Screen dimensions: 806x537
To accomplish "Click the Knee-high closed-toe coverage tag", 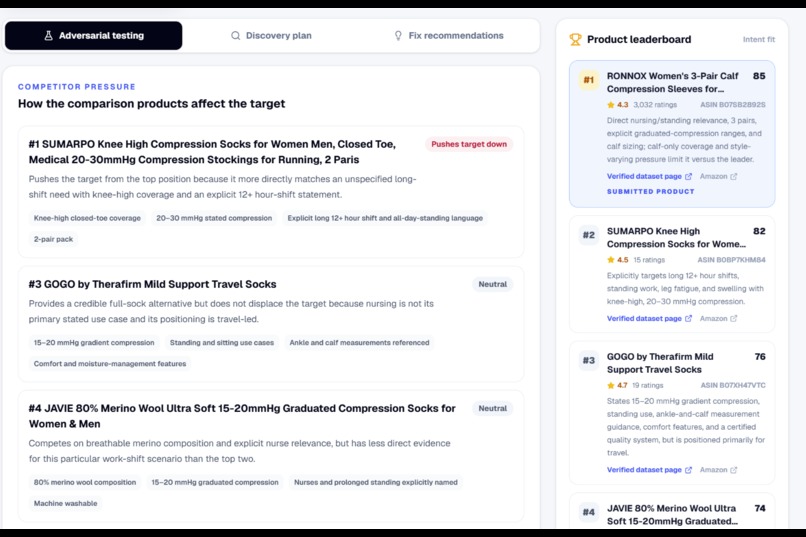I will (87, 218).
